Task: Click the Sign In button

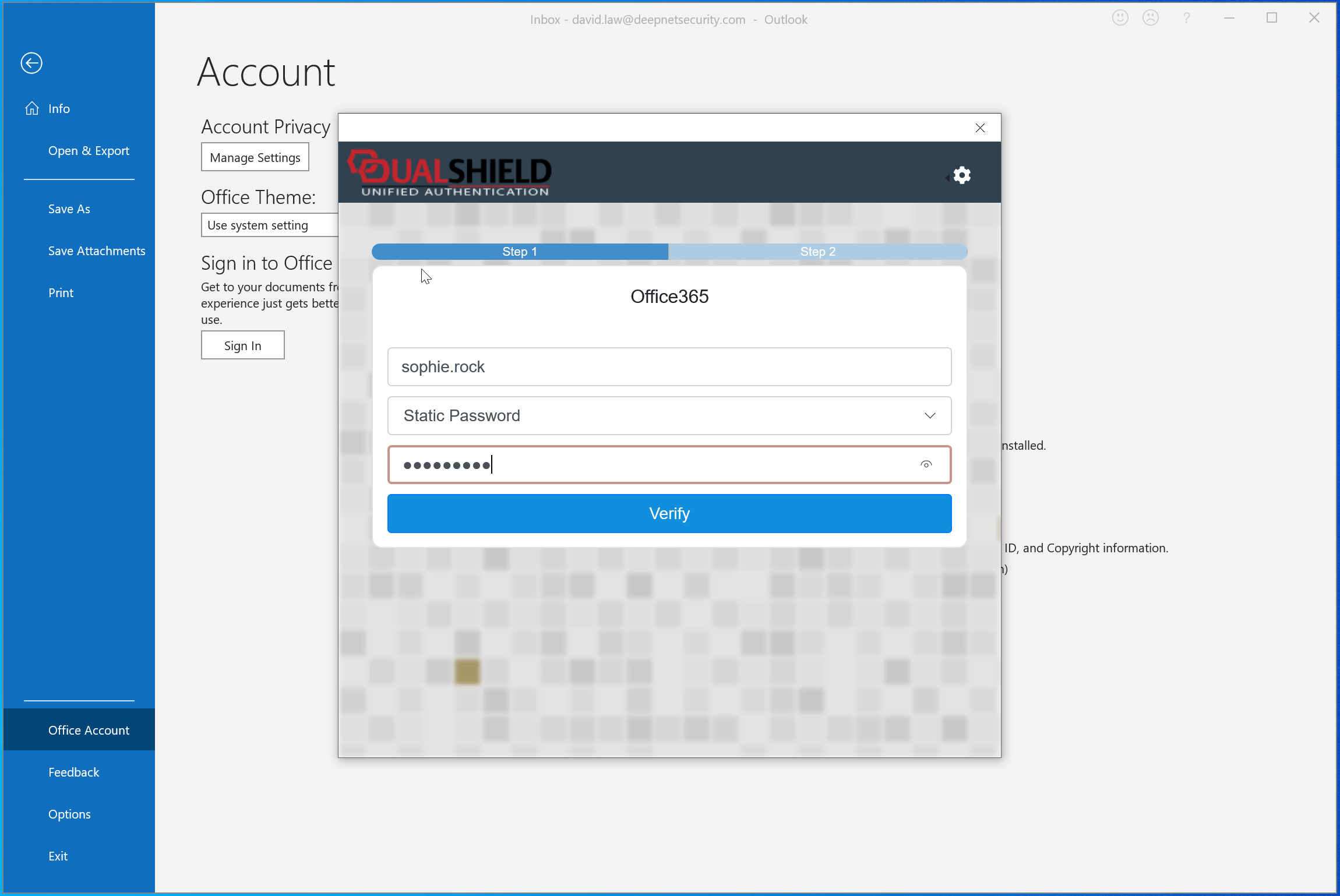Action: (x=242, y=345)
